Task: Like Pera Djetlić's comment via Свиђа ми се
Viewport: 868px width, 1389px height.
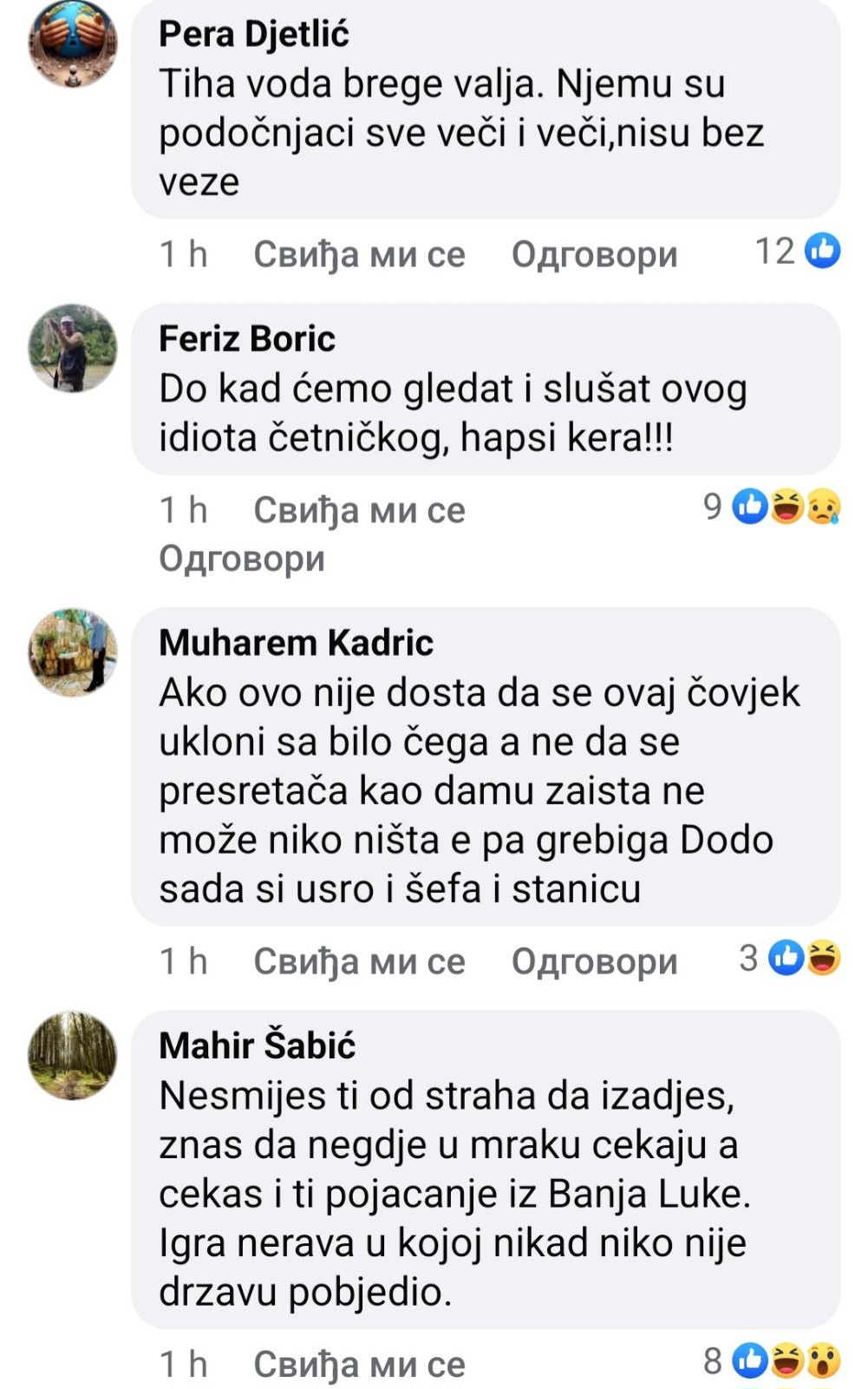Action: [x=359, y=254]
